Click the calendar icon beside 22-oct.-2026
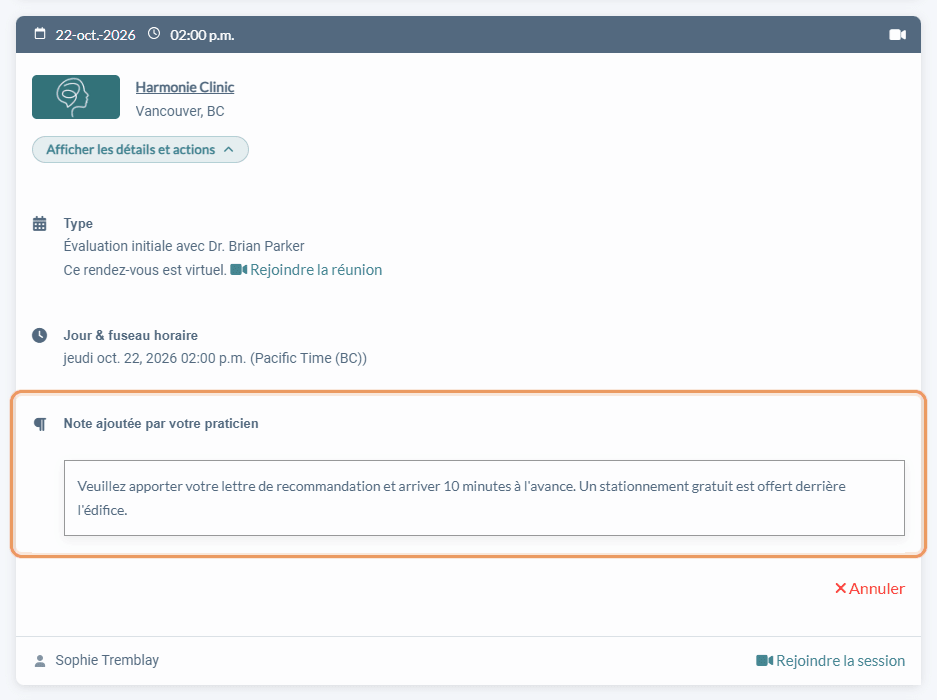 [x=39, y=33]
